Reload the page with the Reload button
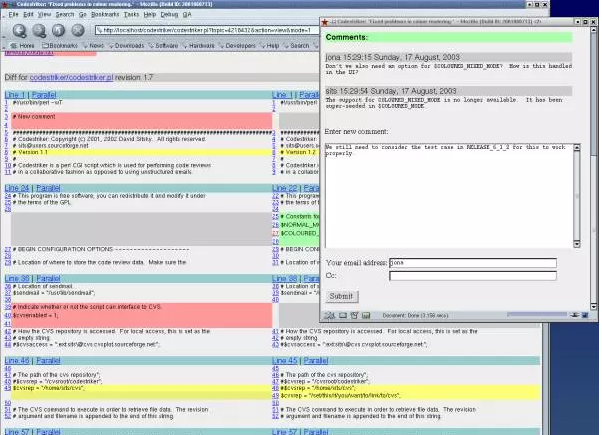 coord(58,30)
